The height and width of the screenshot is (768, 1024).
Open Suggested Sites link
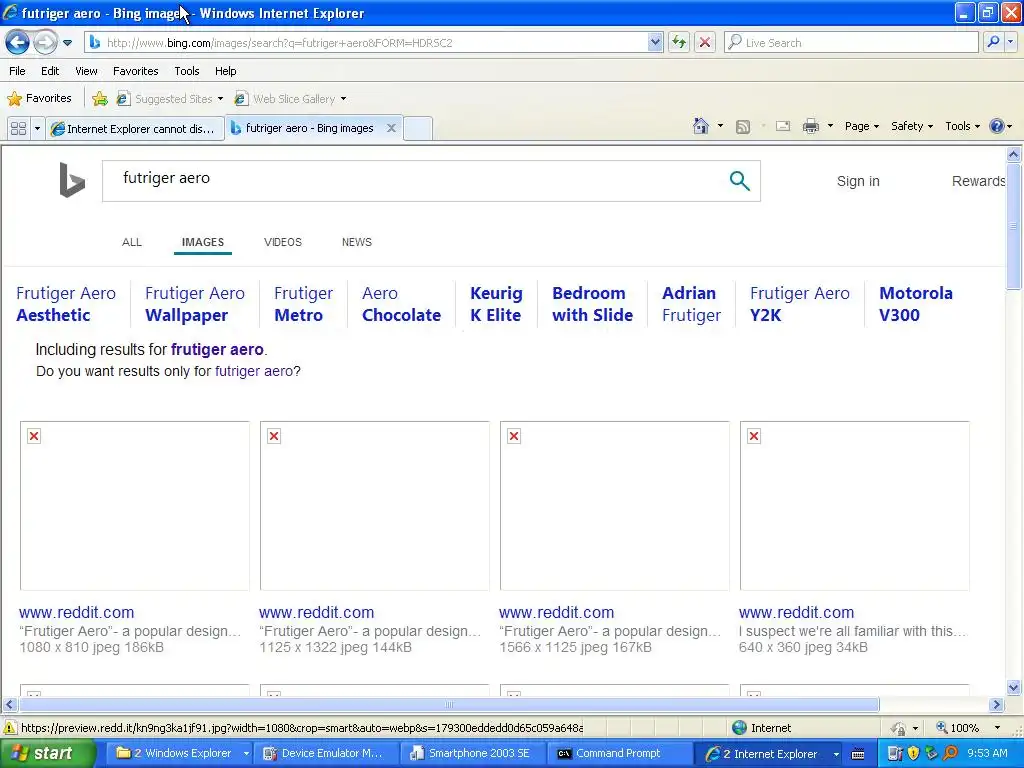169,99
